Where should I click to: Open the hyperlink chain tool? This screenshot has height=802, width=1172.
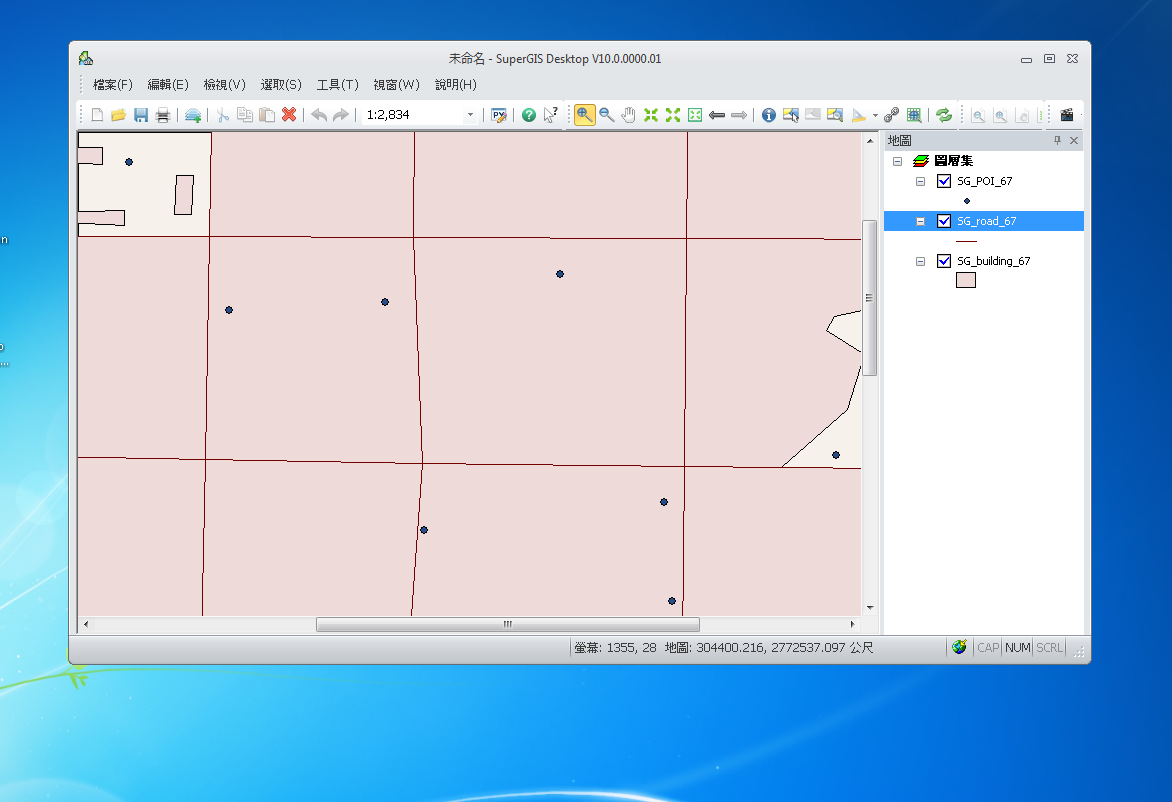pos(892,115)
